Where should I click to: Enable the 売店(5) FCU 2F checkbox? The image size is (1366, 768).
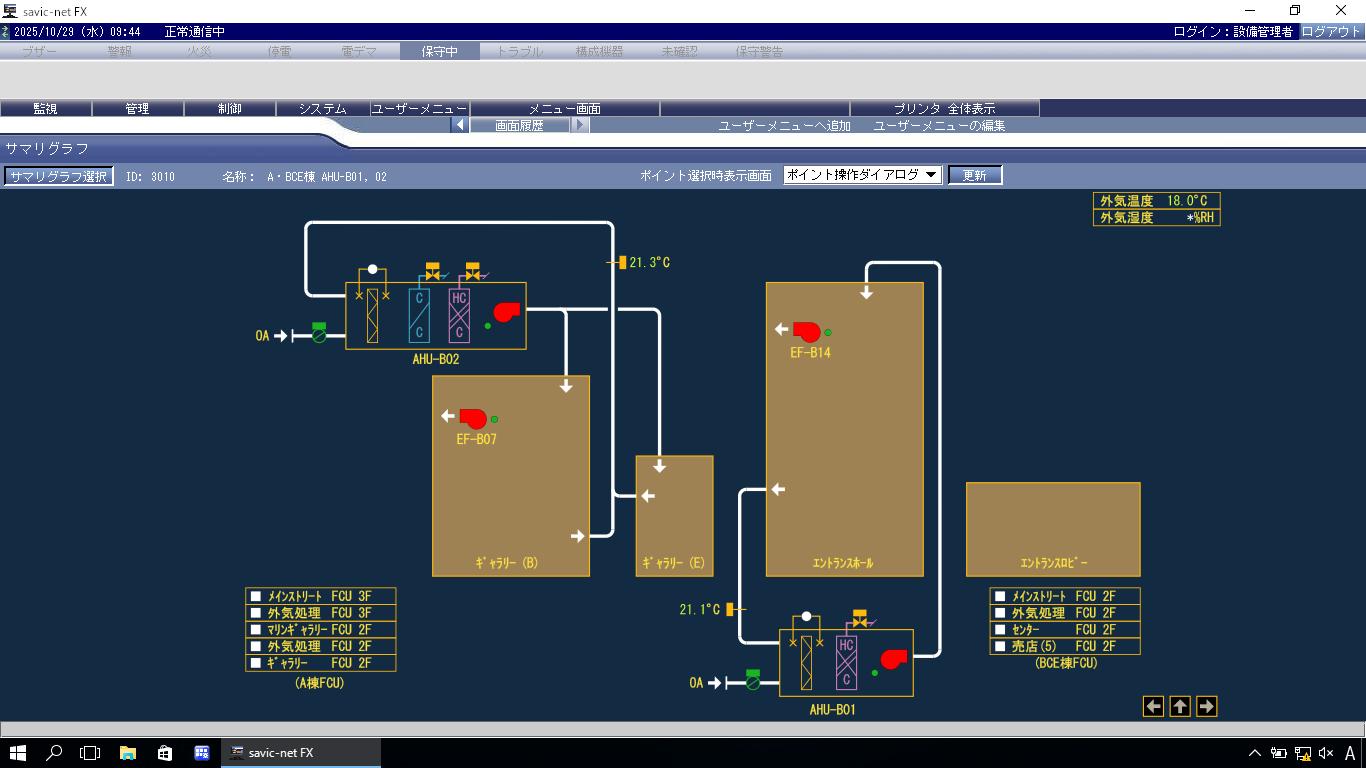coord(1000,647)
